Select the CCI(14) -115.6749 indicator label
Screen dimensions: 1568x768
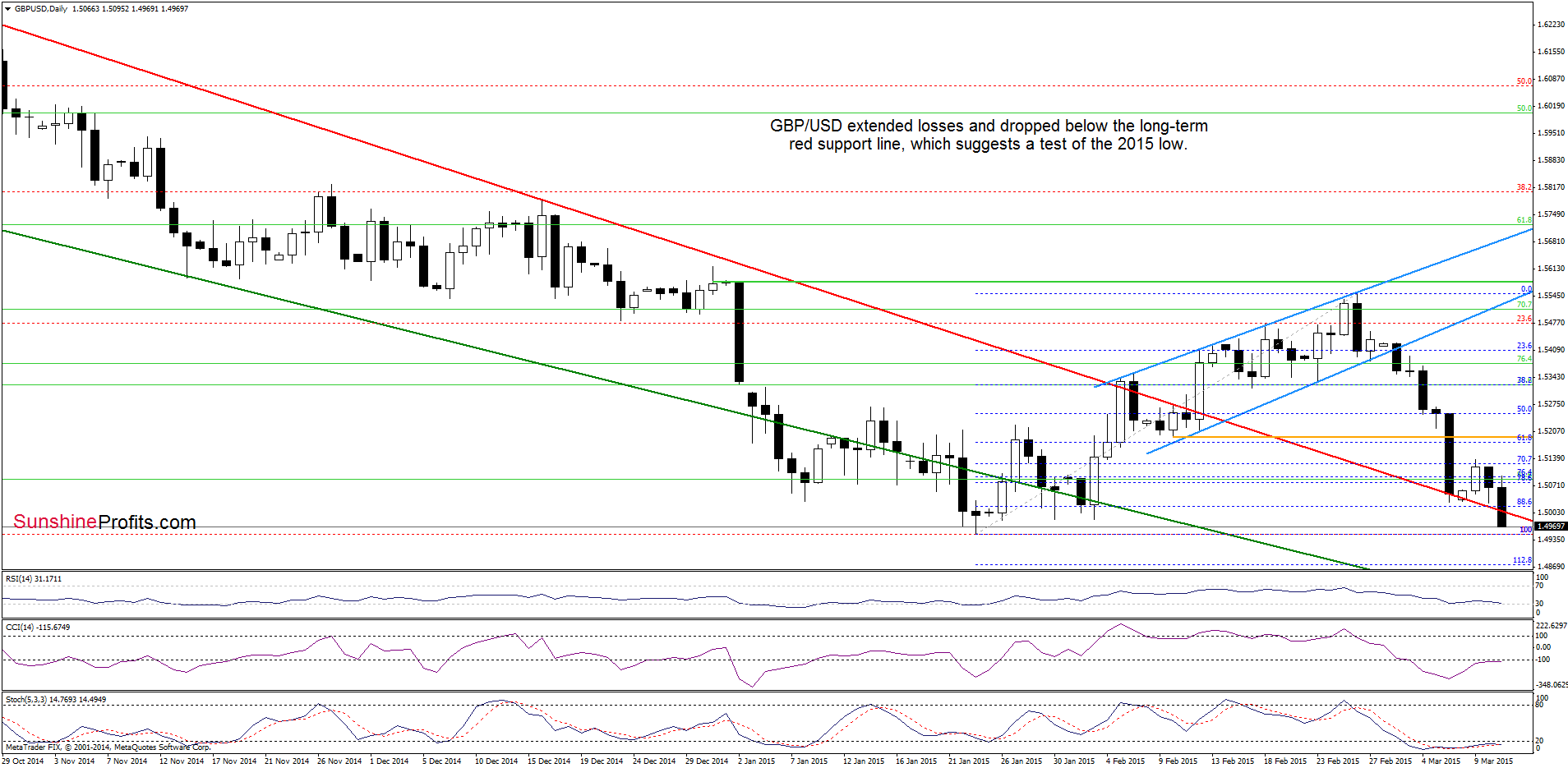tap(38, 628)
